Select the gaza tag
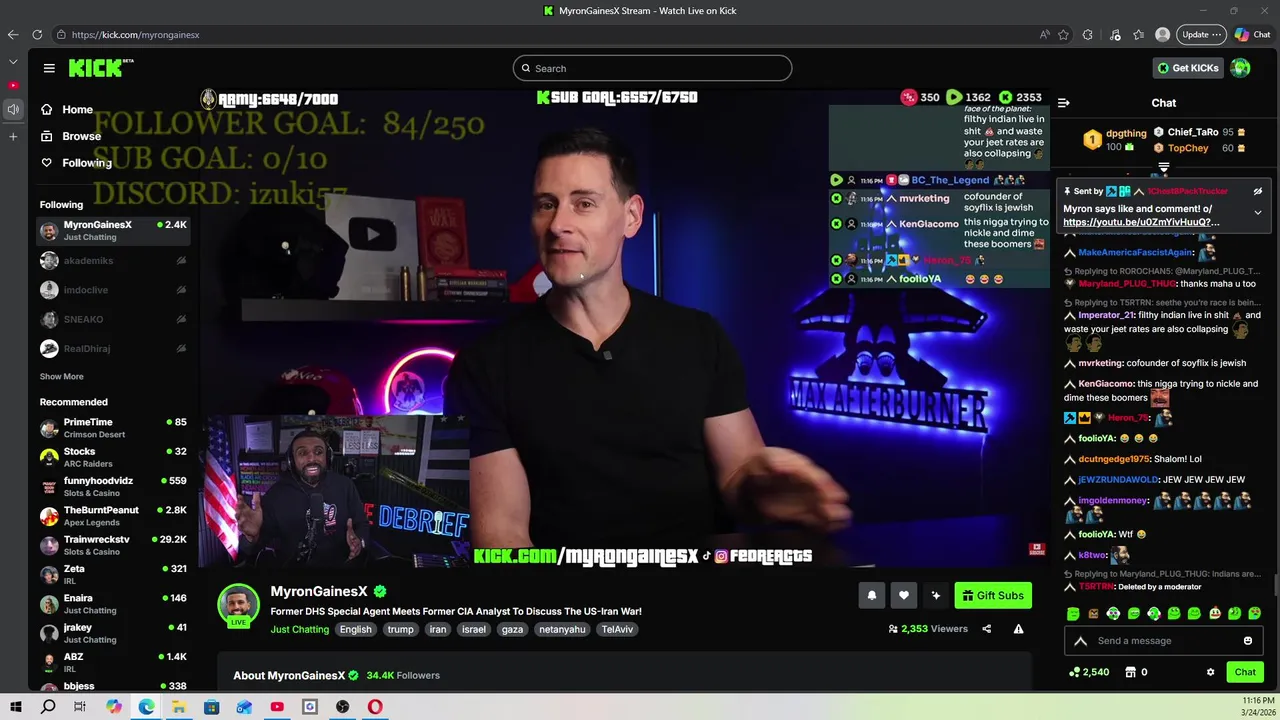This screenshot has height=720, width=1280. pyautogui.click(x=512, y=629)
